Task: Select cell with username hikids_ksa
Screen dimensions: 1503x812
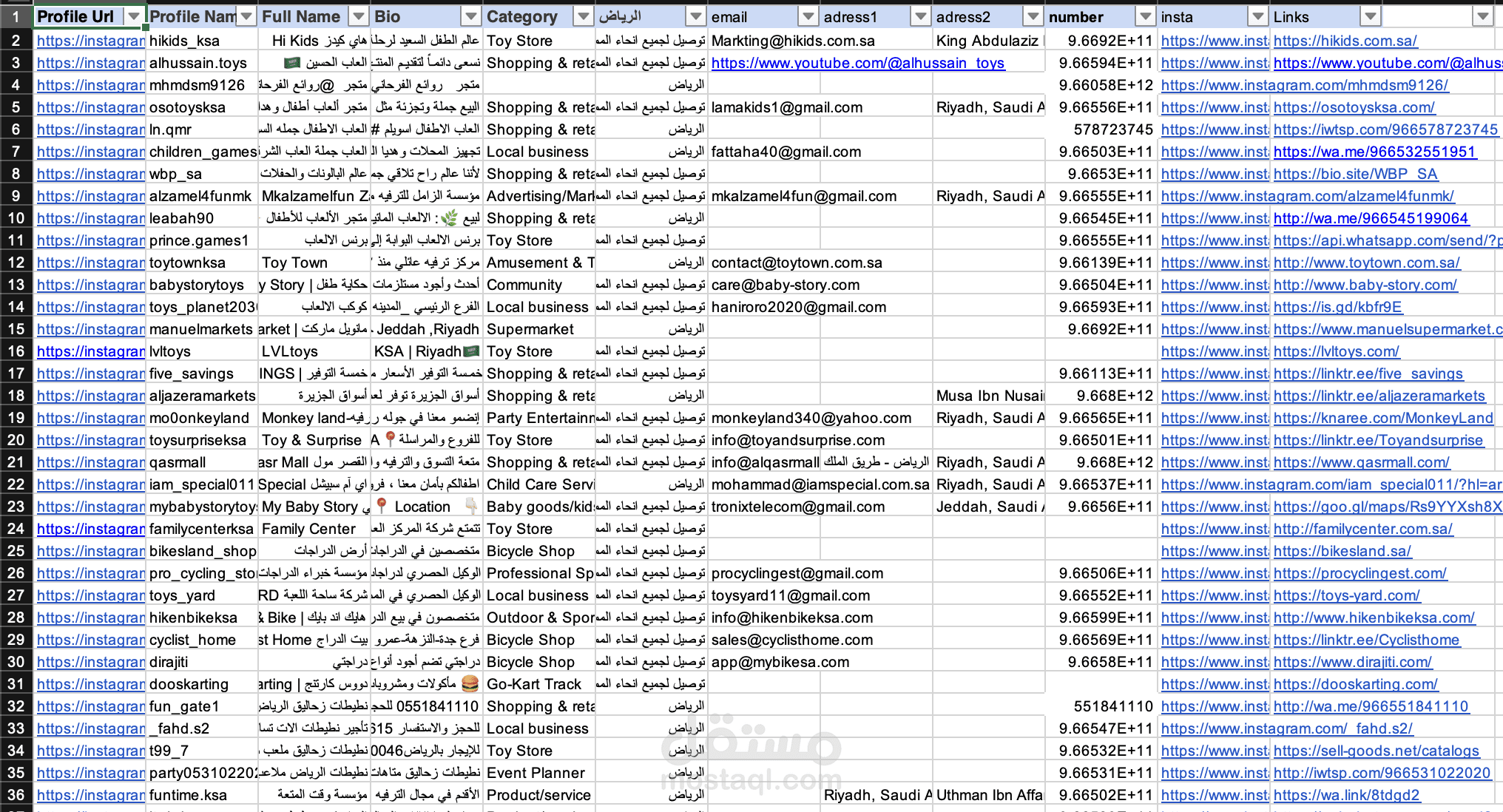Action: point(202,41)
